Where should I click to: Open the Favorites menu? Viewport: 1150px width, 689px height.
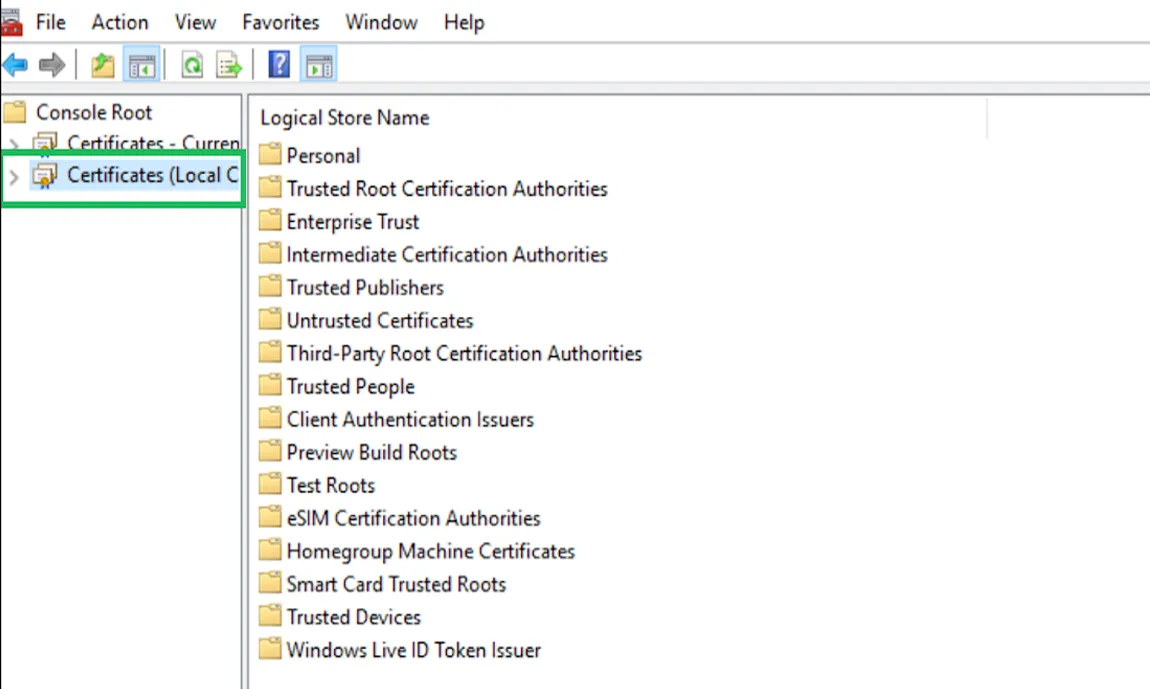click(x=280, y=22)
